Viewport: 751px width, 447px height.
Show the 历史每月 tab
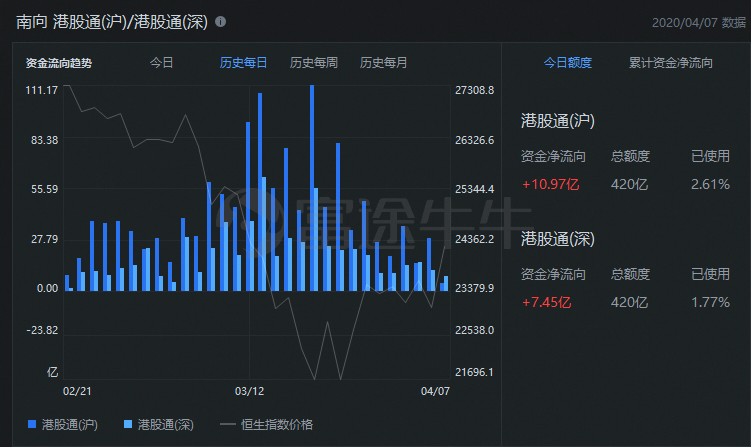384,63
